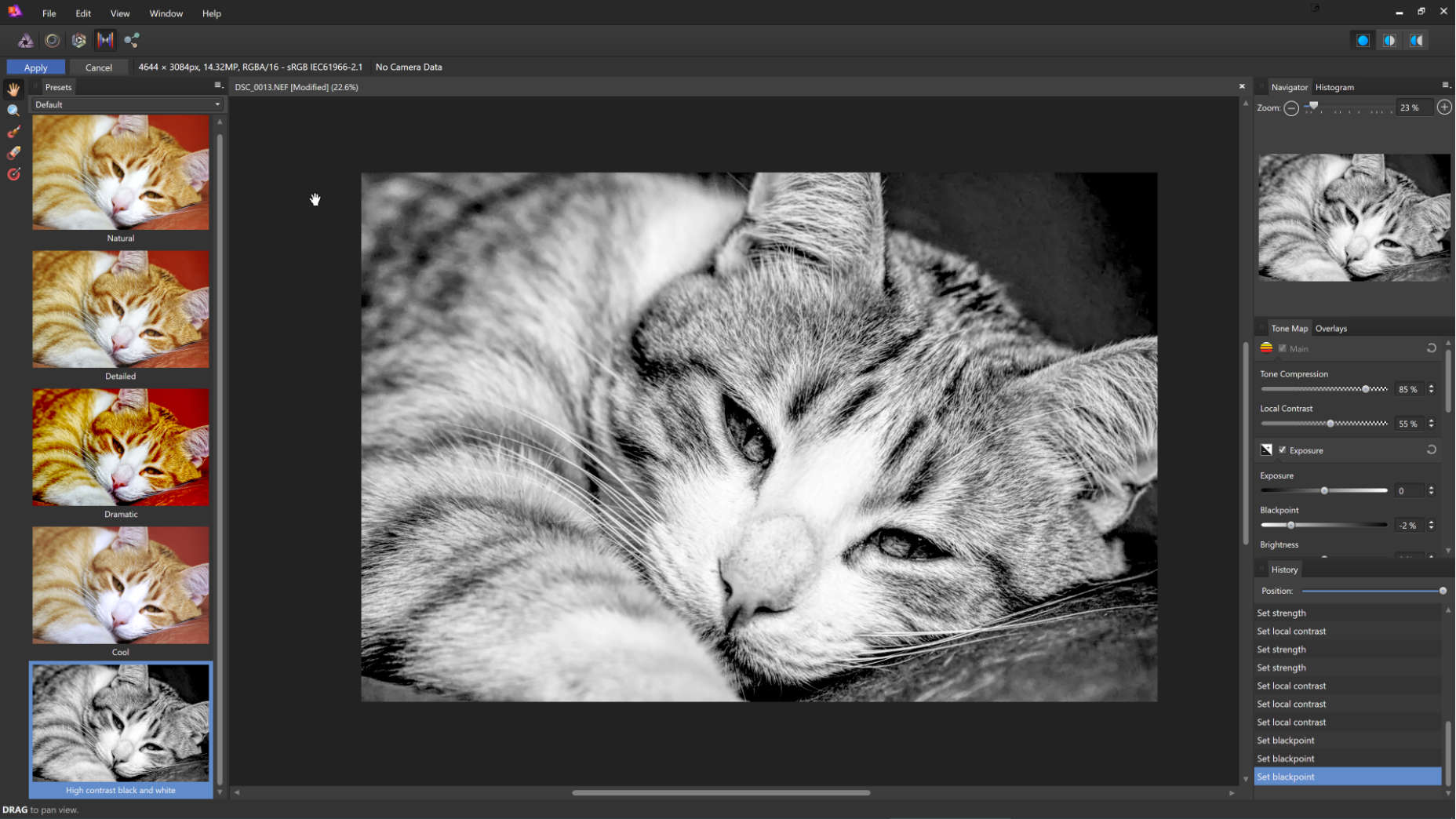Click the zoom in plus icon
The width and height of the screenshot is (1456, 819).
pyautogui.click(x=1444, y=107)
